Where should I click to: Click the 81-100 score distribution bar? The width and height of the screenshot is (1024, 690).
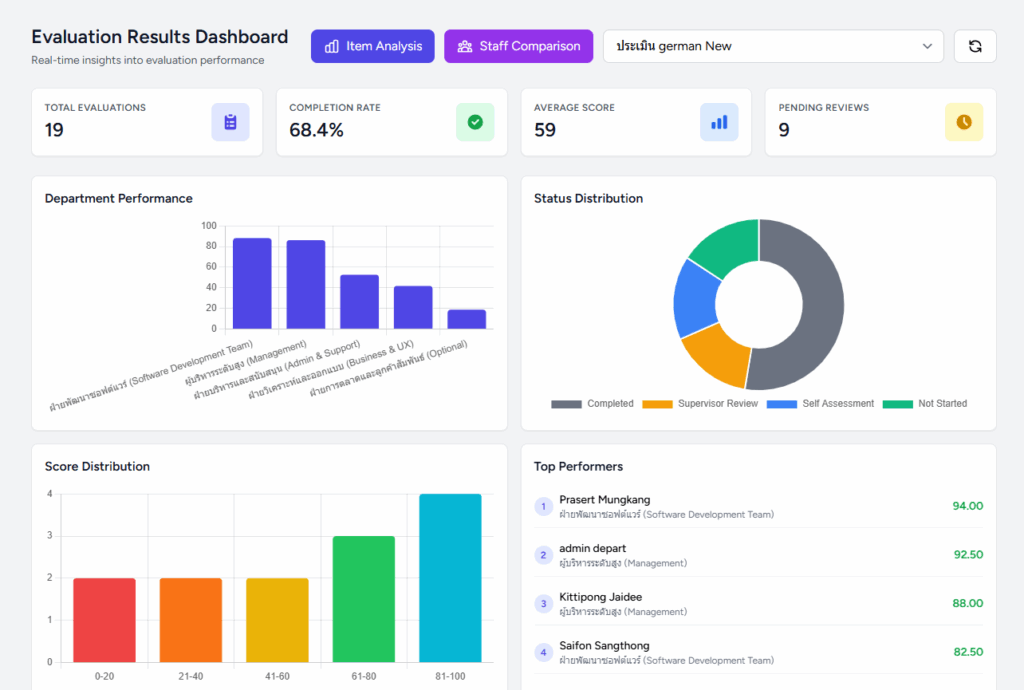click(x=450, y=578)
